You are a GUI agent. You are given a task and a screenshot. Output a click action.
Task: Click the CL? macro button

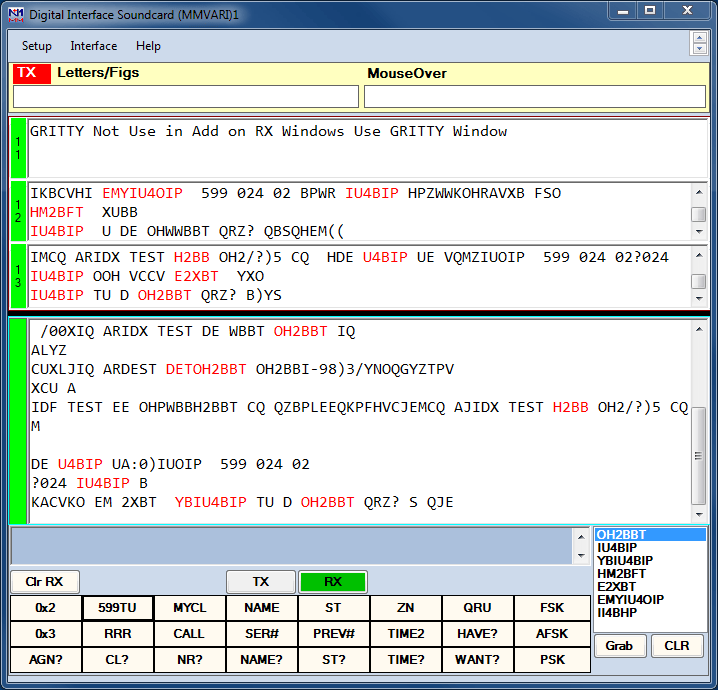pos(117,660)
